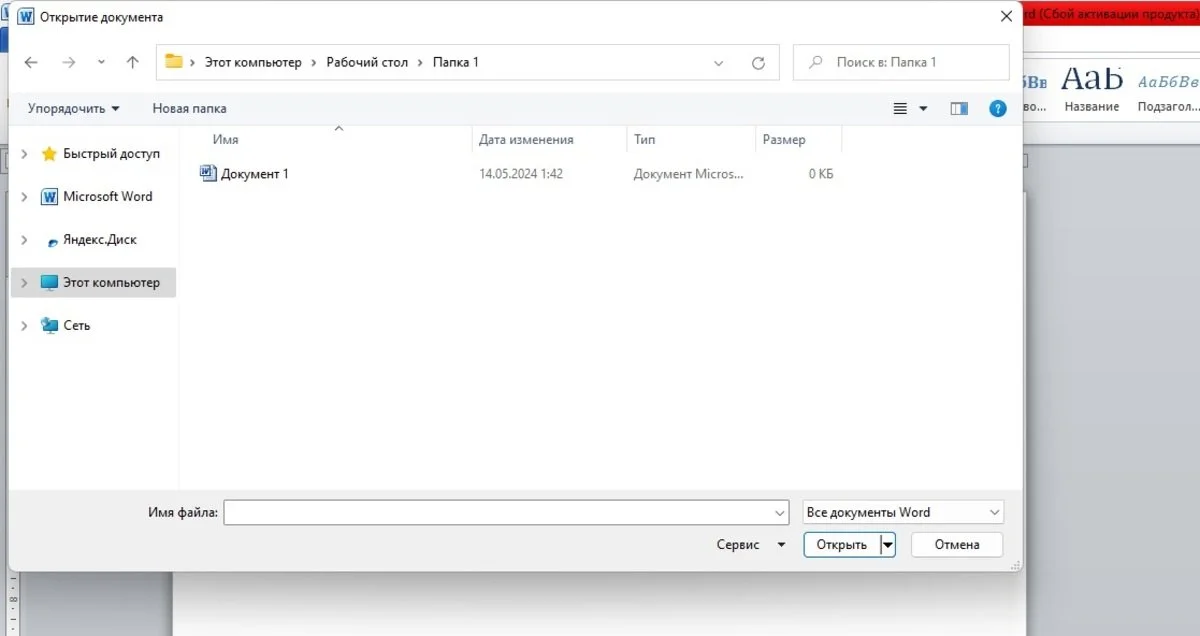1200x636 pixels.
Task: Open the Все документы Word file type dropdown
Action: [903, 512]
